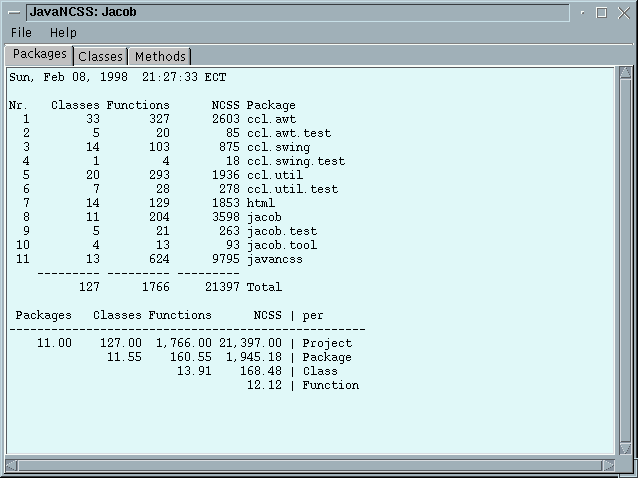Click the vertical scrollbar down arrow
This screenshot has width=638, height=478.
pyautogui.click(x=625, y=448)
